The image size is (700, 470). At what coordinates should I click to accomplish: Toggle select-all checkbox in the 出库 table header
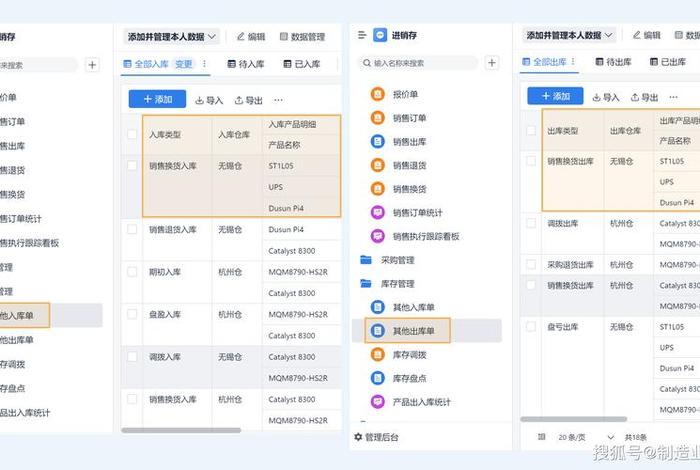pyautogui.click(x=531, y=130)
